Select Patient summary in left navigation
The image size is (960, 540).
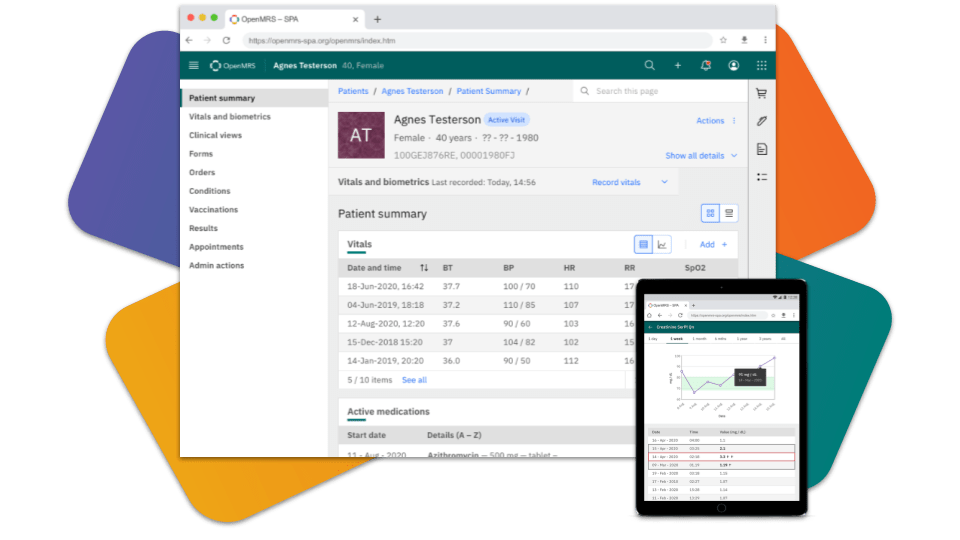pos(255,98)
